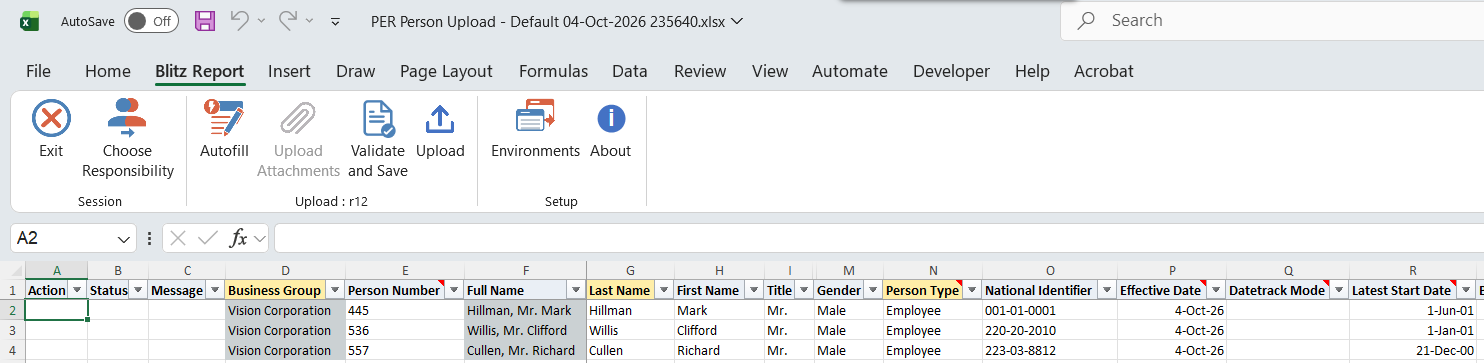Click the Insert Function fx icon
Screen dimensions: 1484x363
[x=239, y=238]
